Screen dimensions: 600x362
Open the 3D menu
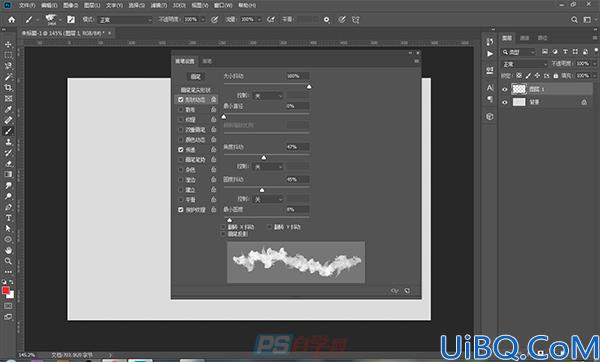(179, 5)
